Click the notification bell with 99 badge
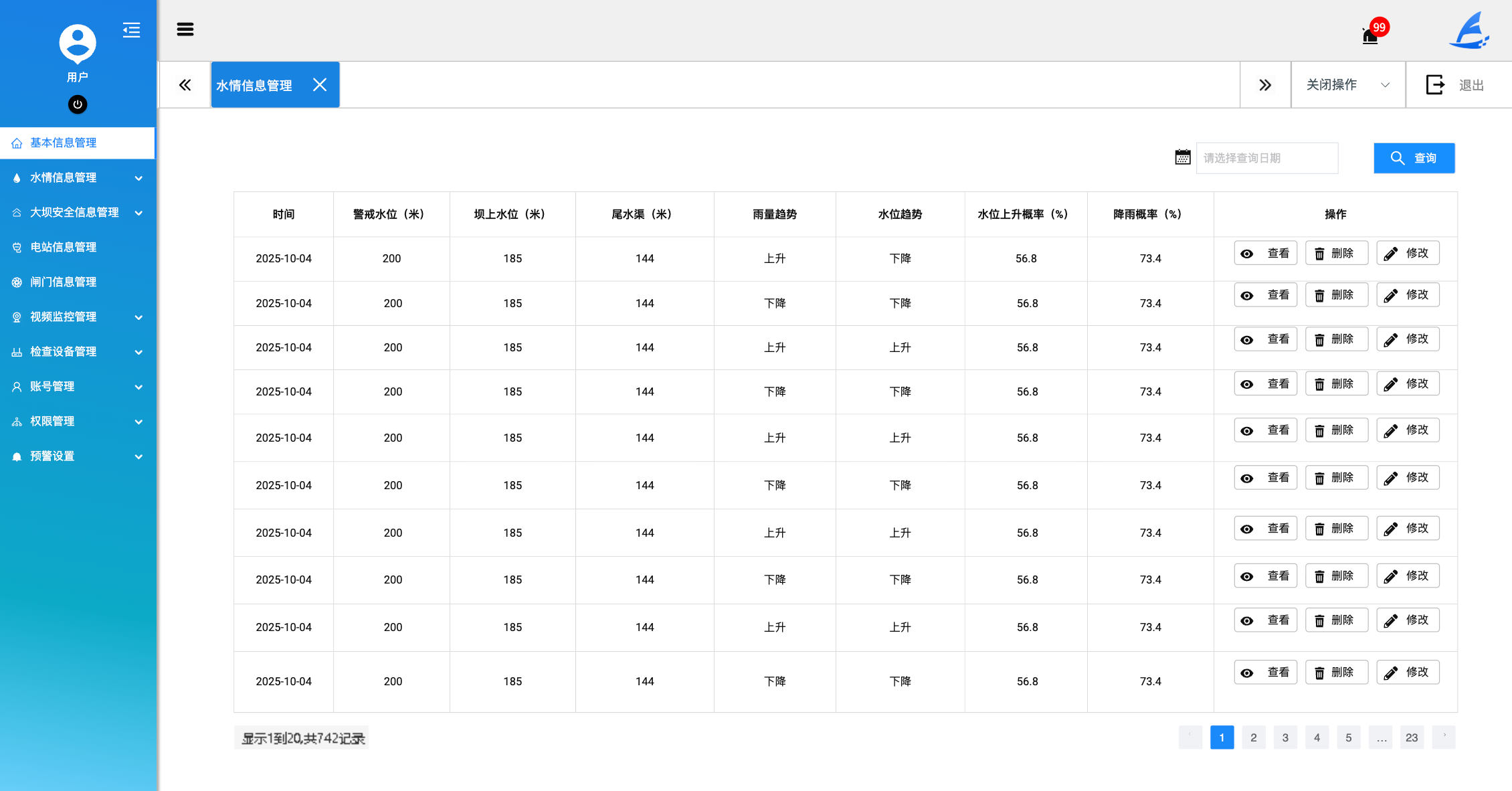 (1371, 34)
